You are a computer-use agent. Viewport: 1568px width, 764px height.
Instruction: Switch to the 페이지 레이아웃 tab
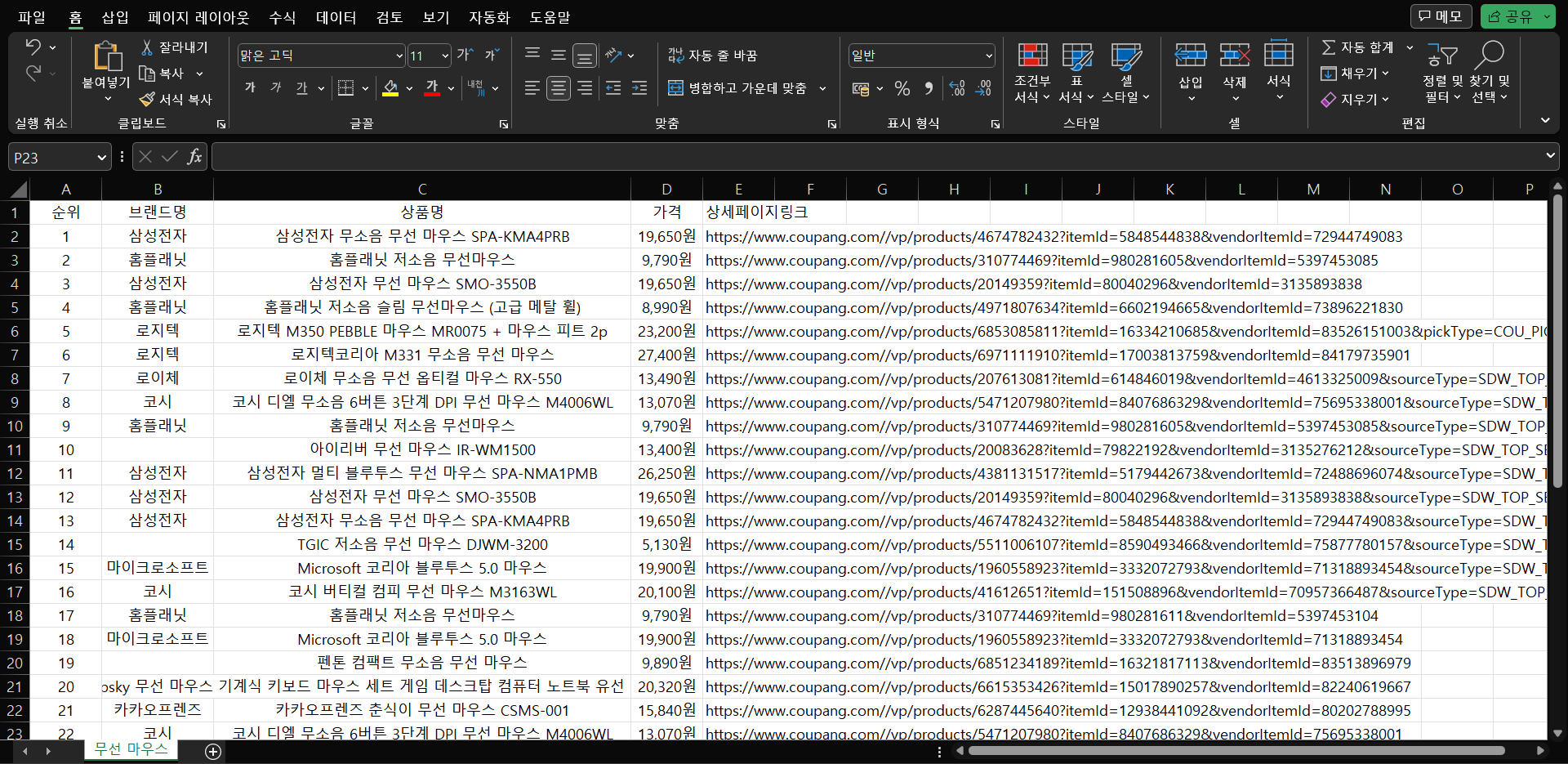pyautogui.click(x=198, y=17)
